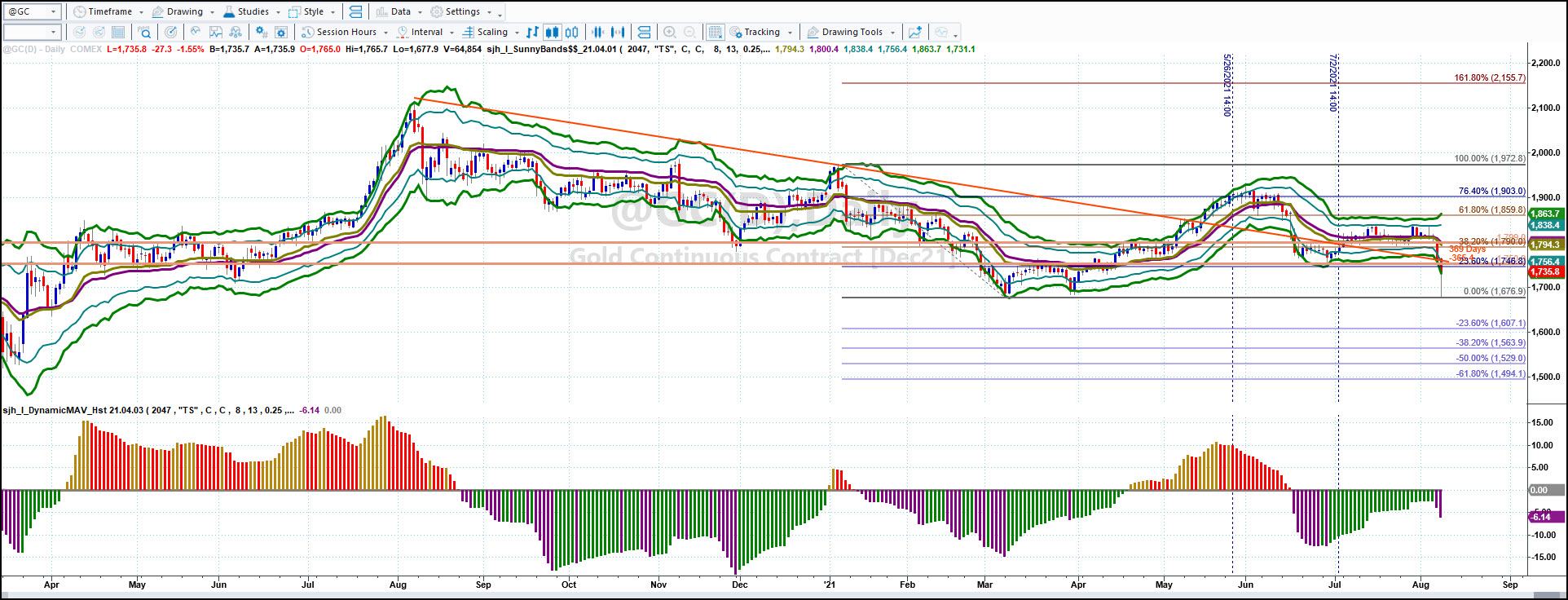This screenshot has width=1568, height=600.
Task: Open the Timeframe menu
Action: (x=108, y=11)
